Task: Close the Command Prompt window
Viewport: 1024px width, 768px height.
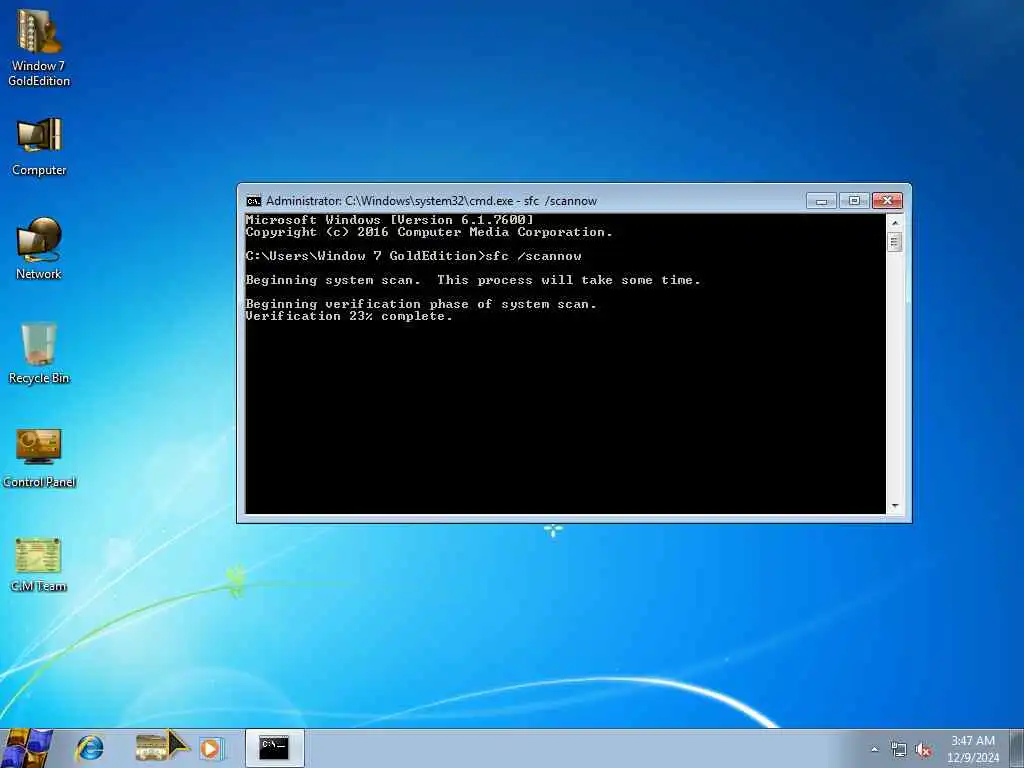Action: (888, 200)
